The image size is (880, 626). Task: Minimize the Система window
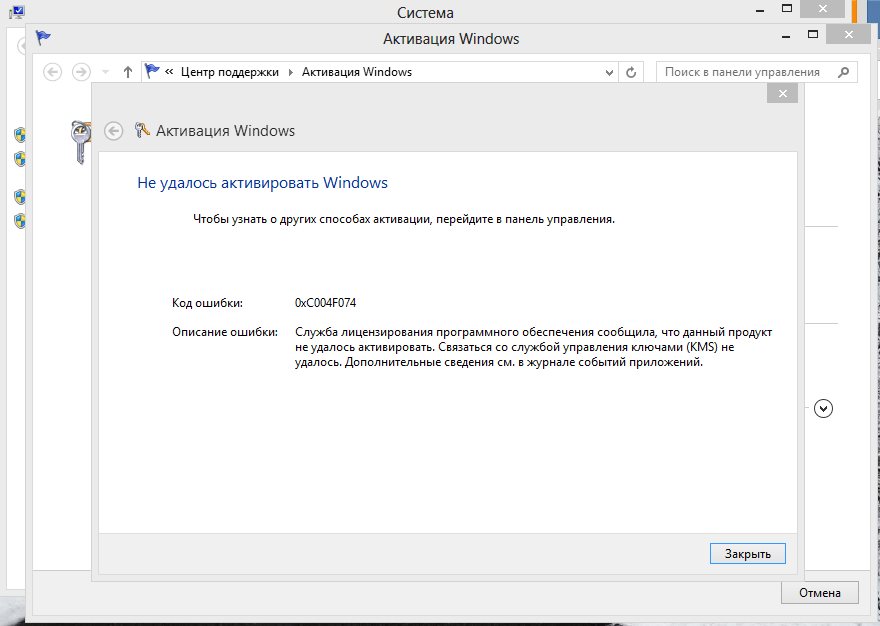click(x=760, y=11)
